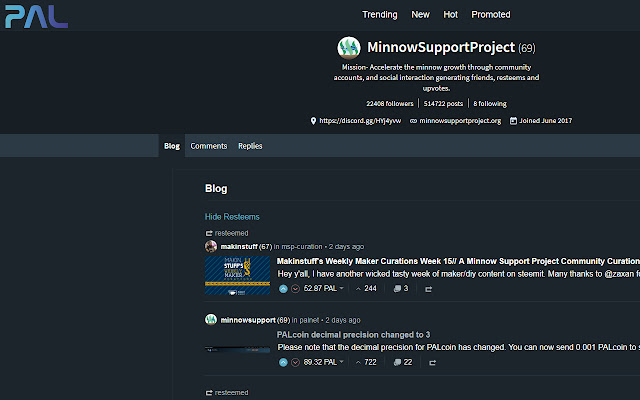Click Hide Resteems link
The width and height of the screenshot is (640, 400).
(232, 217)
